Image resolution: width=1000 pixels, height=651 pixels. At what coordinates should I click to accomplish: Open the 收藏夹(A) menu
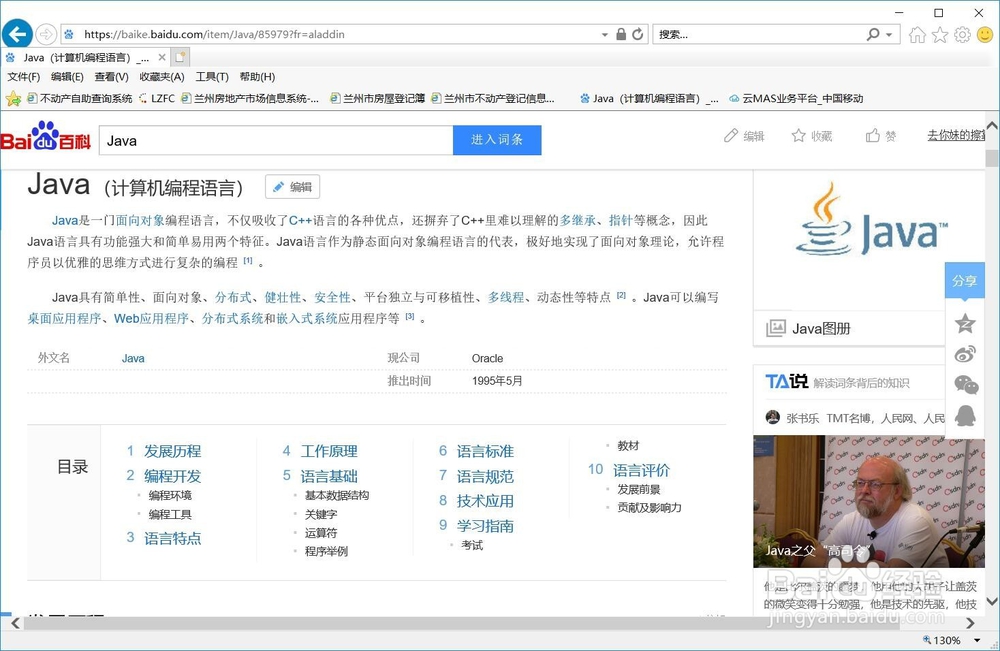[162, 77]
